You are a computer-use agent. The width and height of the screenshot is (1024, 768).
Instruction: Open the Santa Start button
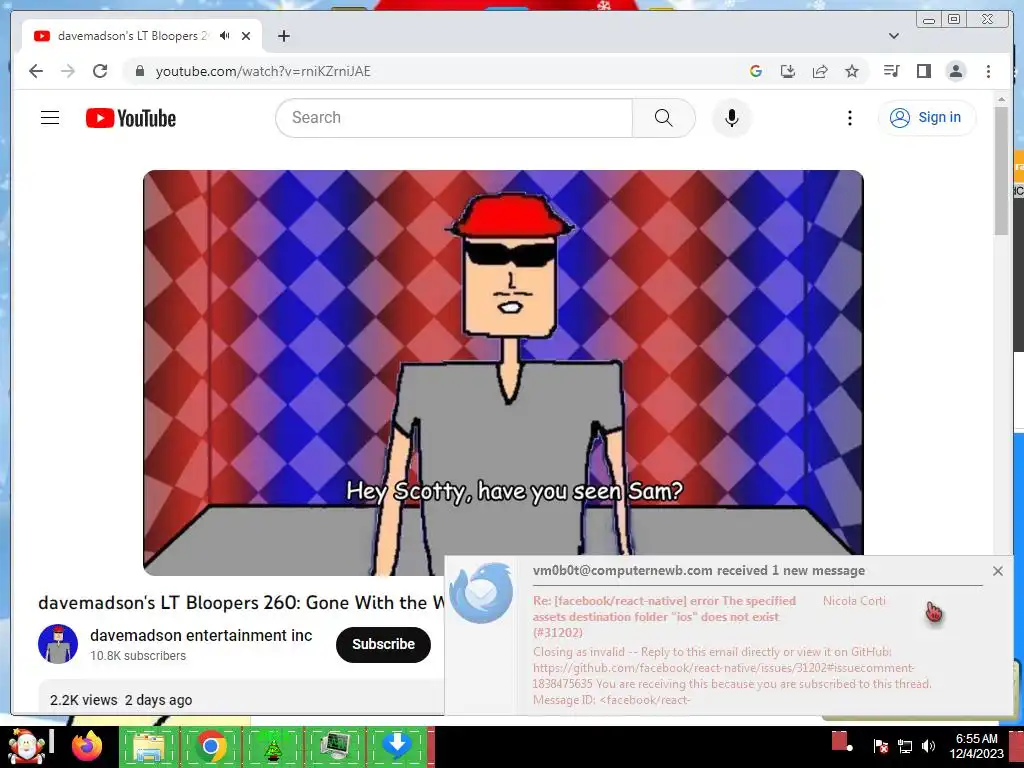click(27, 746)
